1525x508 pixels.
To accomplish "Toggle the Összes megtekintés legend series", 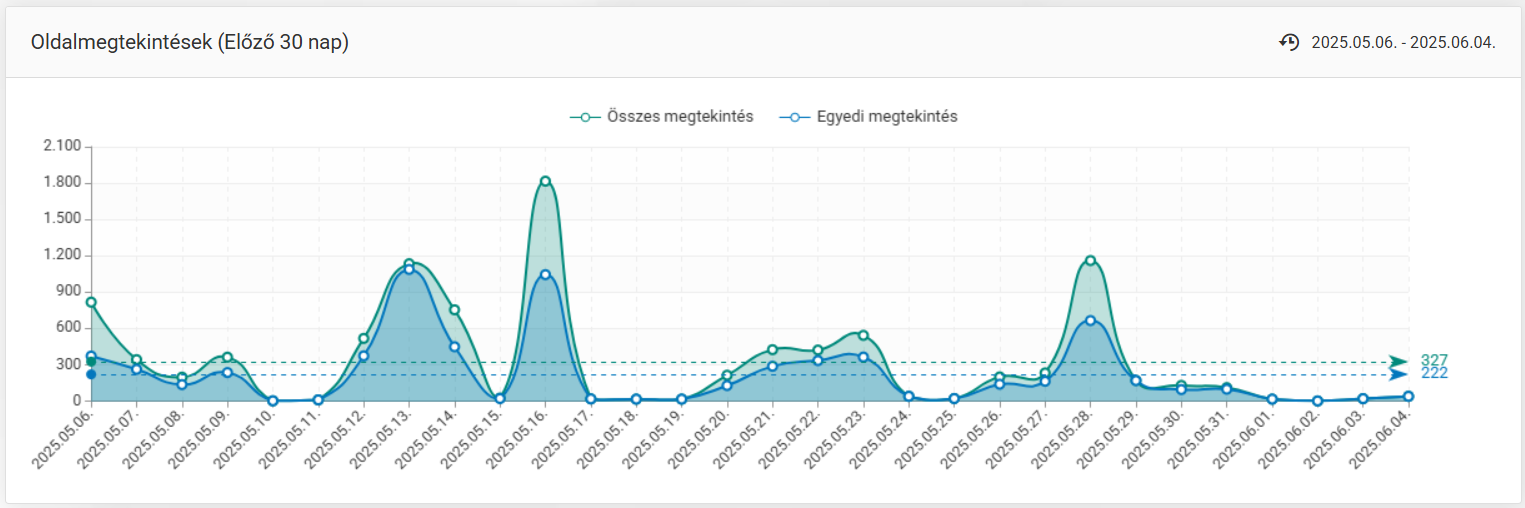I will 661,116.
